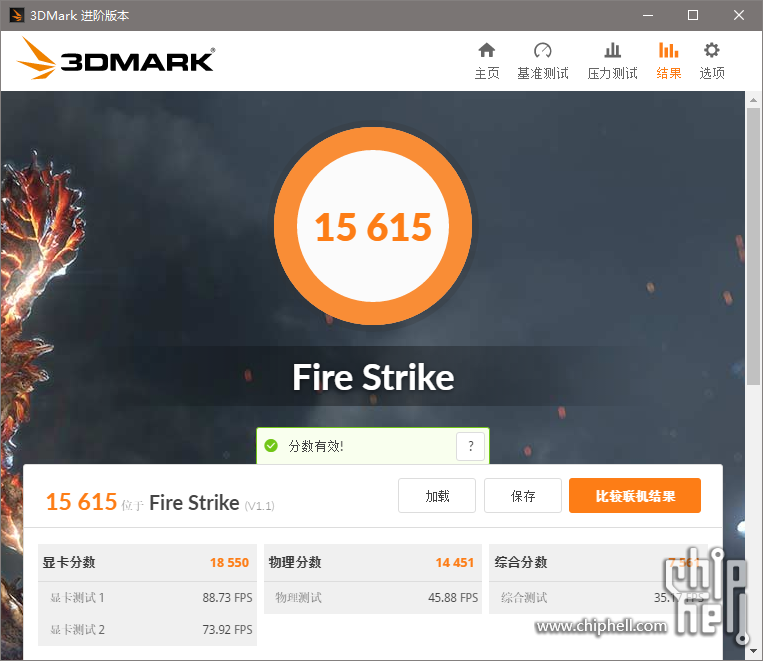Select the 综合分数 combined score header
The width and height of the screenshot is (763, 661).
pyautogui.click(x=598, y=563)
